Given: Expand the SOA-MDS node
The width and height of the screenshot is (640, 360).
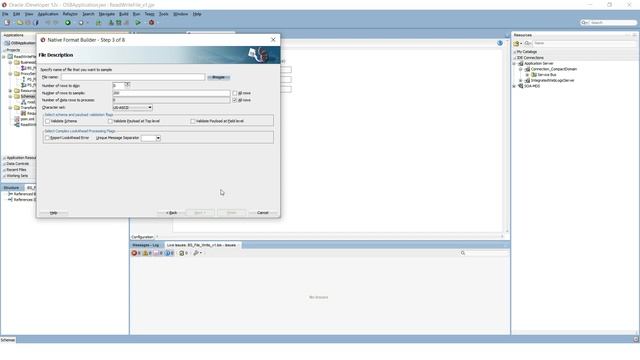Looking at the screenshot, I should 514,86.
